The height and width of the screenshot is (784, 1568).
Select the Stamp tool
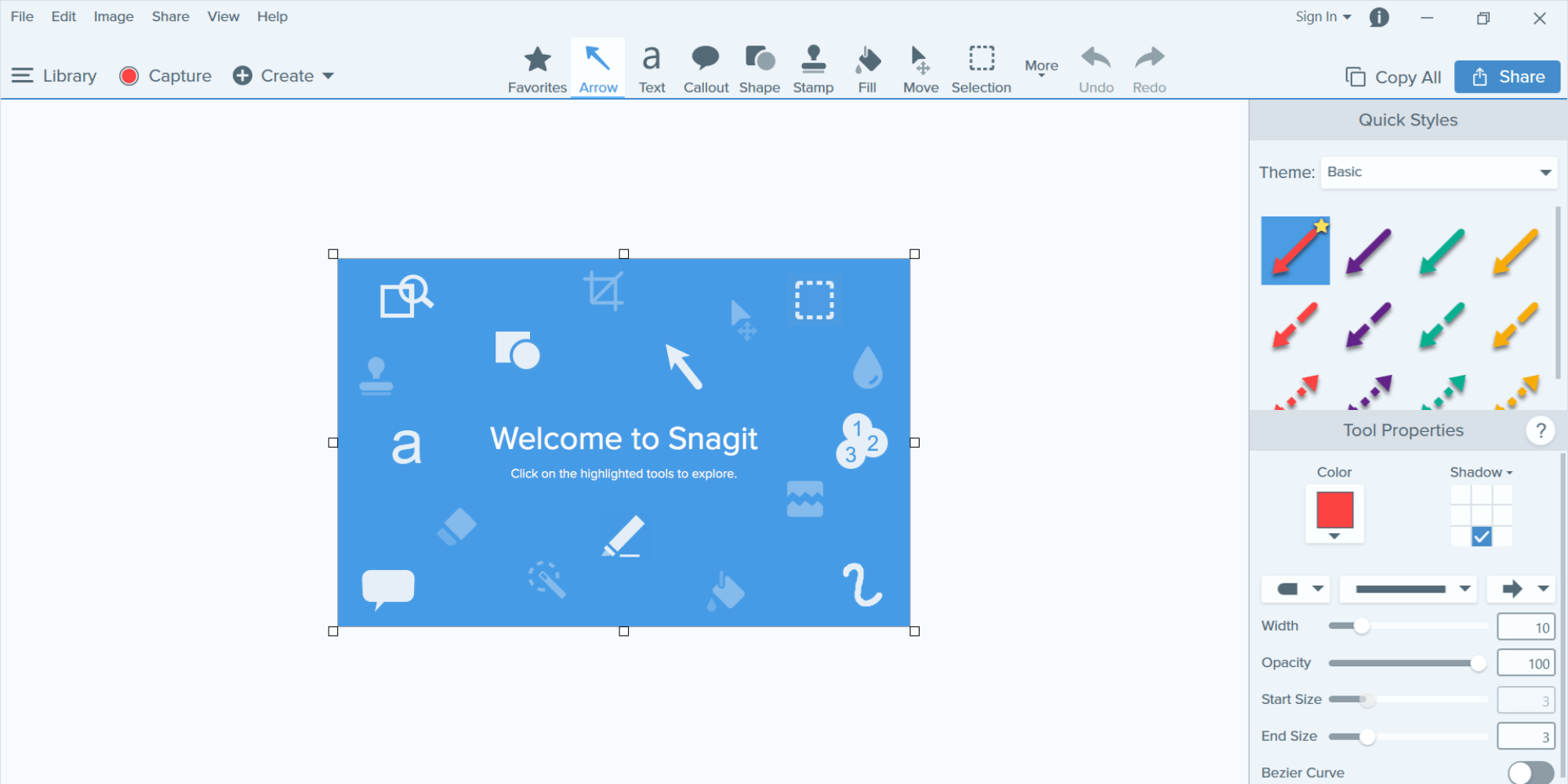pyautogui.click(x=813, y=69)
